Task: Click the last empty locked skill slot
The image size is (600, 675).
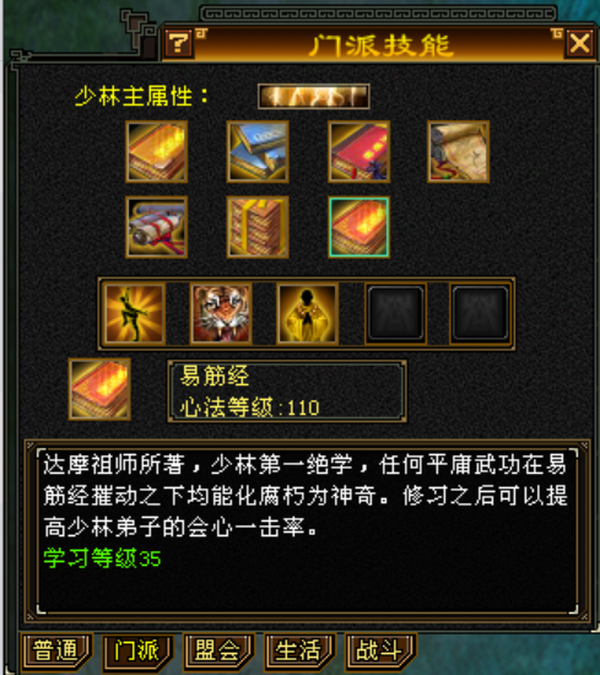Action: 480,314
